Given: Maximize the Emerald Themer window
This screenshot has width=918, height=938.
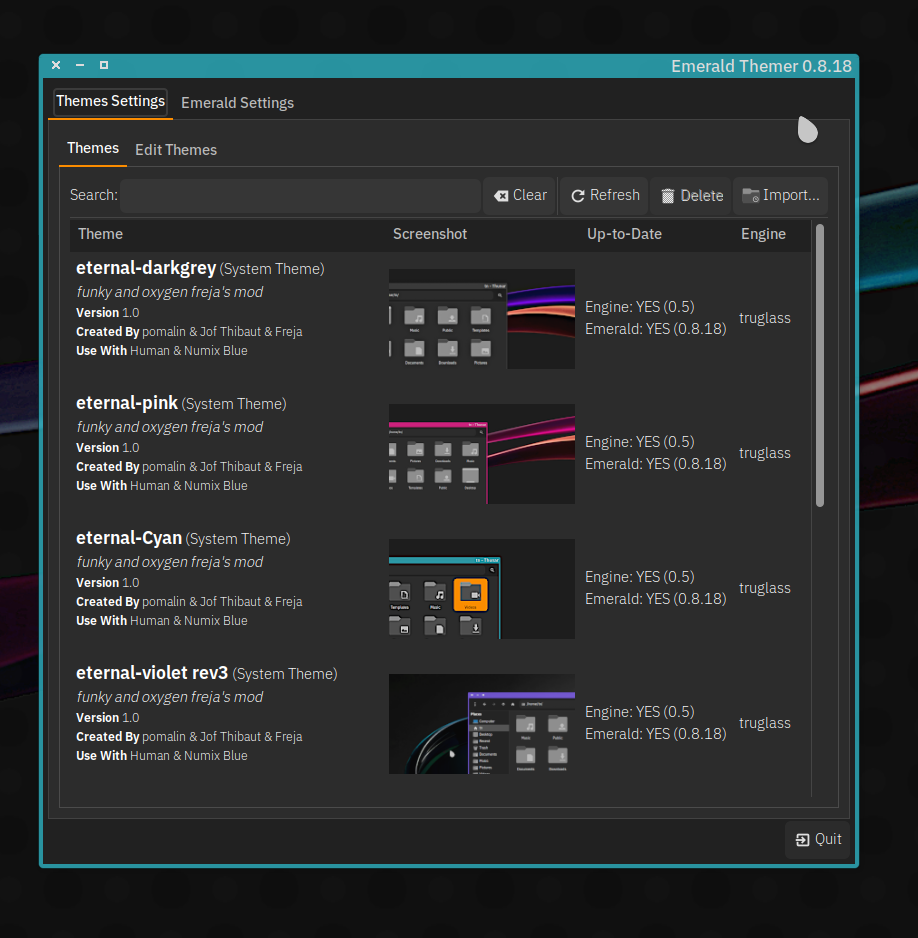Looking at the screenshot, I should click(x=104, y=65).
